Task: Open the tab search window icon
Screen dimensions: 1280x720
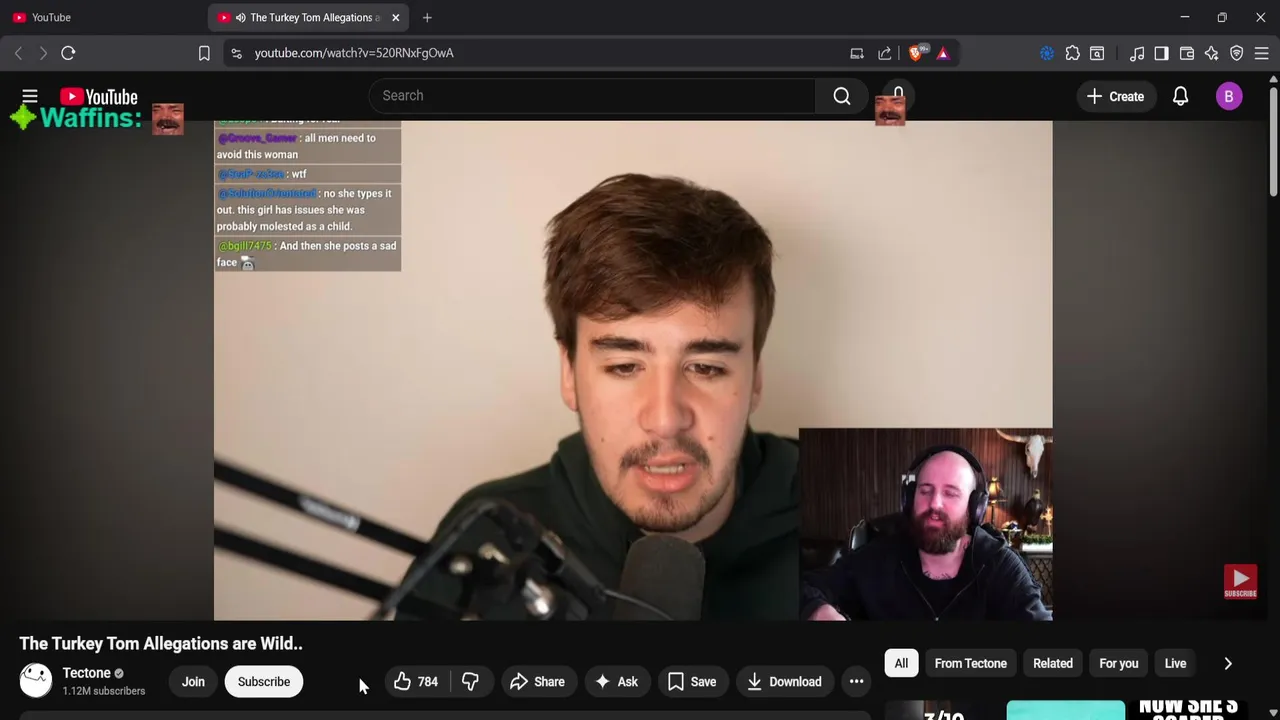Action: coord(1097,53)
